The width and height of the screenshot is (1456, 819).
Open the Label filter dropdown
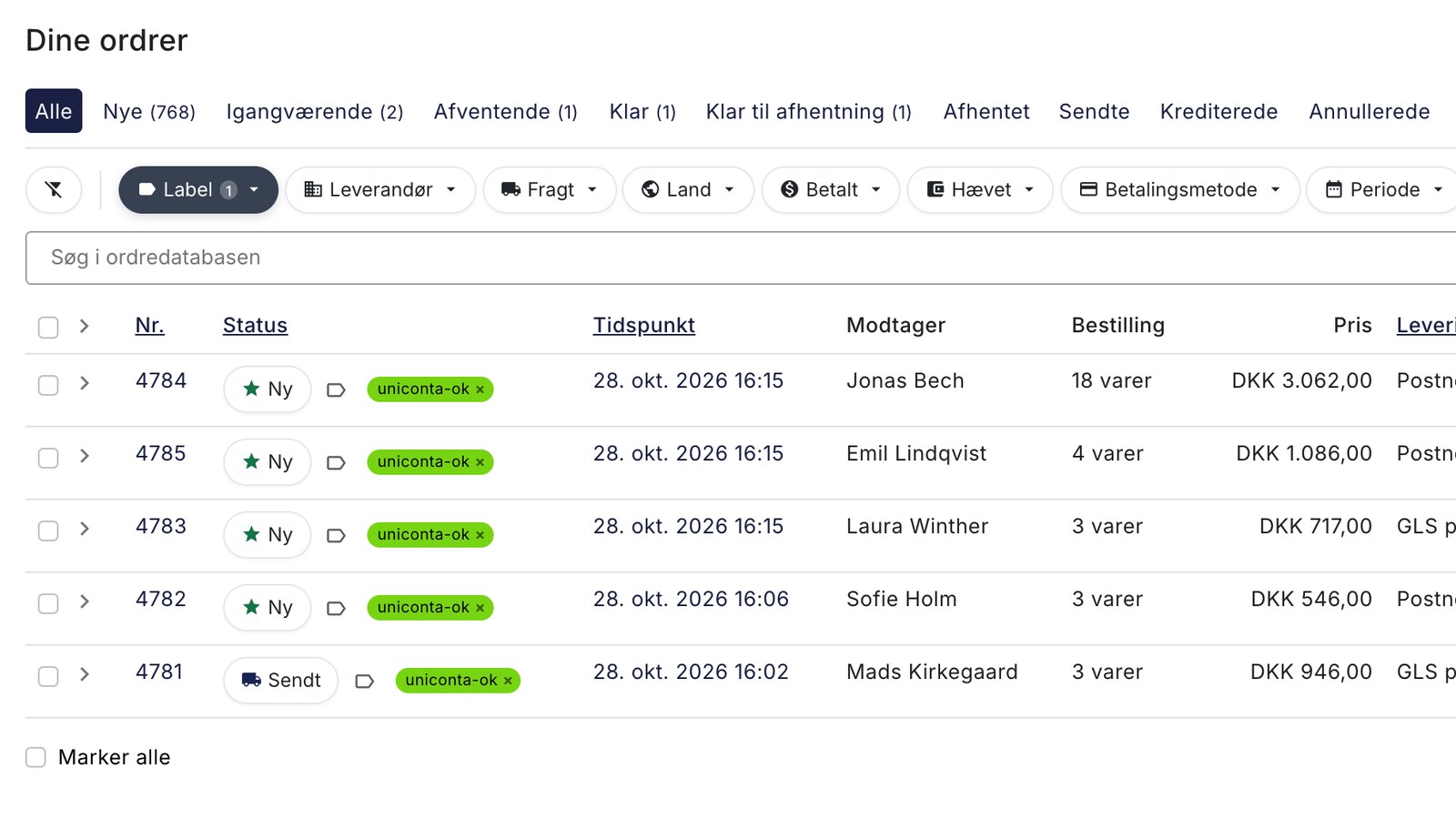coord(198,189)
